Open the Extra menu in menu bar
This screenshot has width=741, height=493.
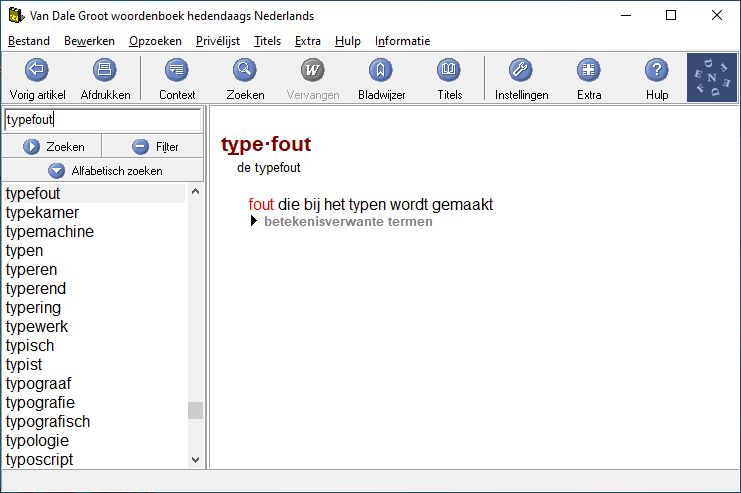[308, 41]
